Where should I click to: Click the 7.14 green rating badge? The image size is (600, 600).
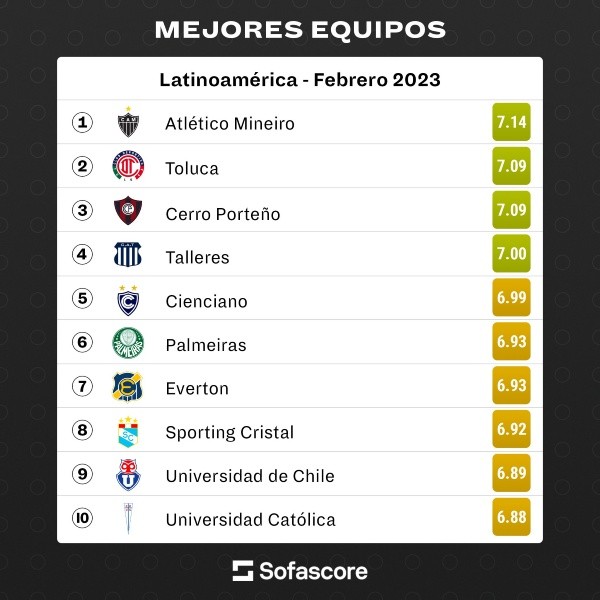tap(511, 123)
